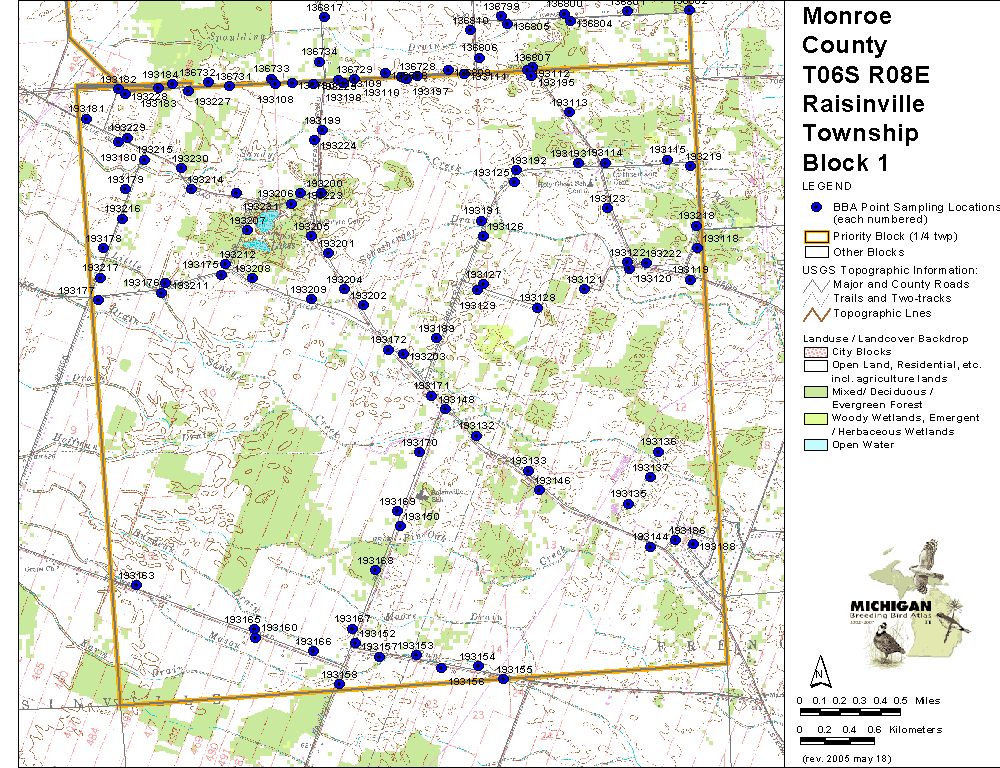The width and height of the screenshot is (1000, 768).
Task: Click the dot for location 193181
Action: pos(87,118)
